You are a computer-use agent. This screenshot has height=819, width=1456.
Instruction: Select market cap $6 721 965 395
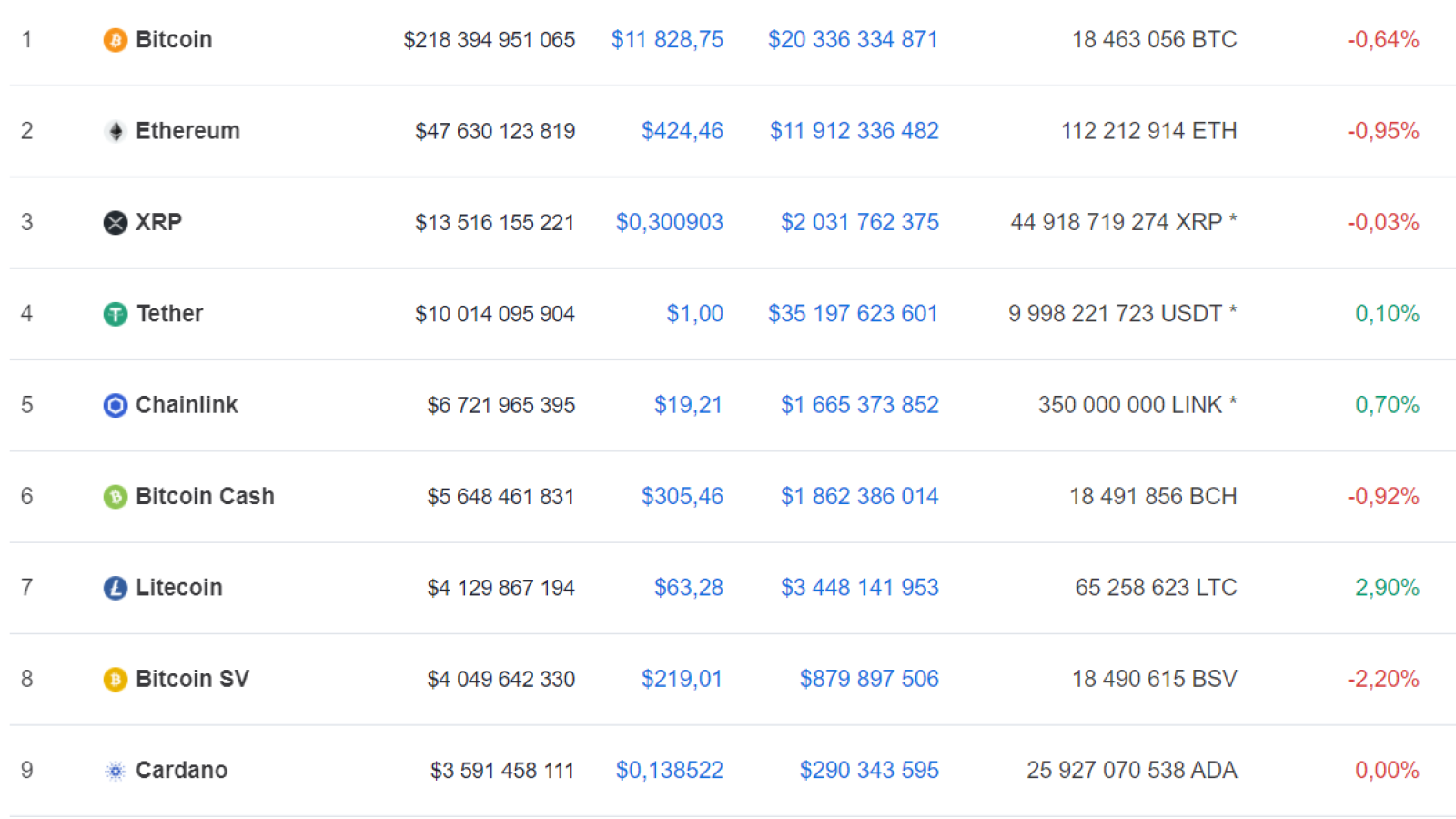(x=501, y=405)
